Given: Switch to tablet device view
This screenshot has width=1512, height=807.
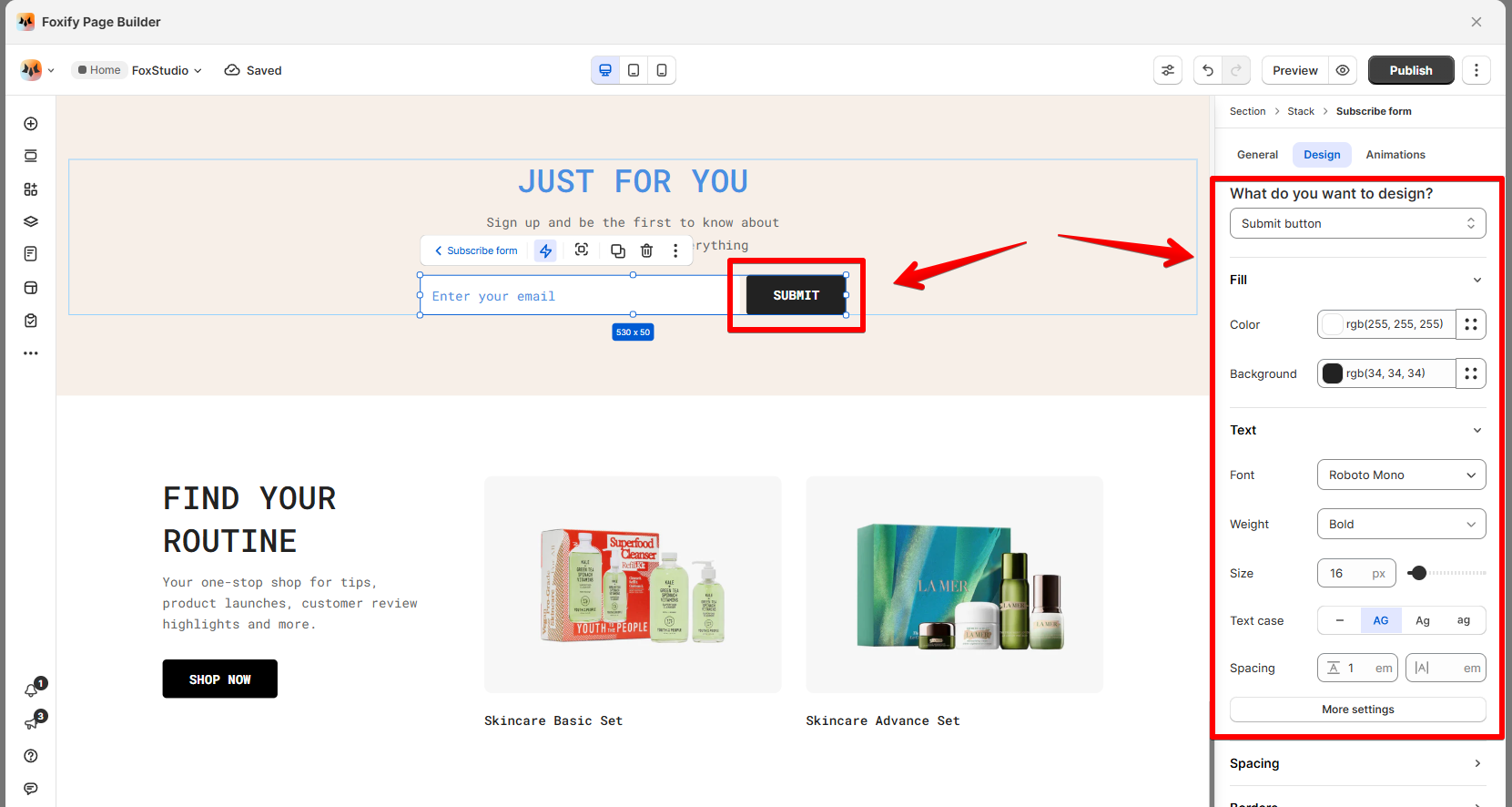Looking at the screenshot, I should click(x=634, y=70).
